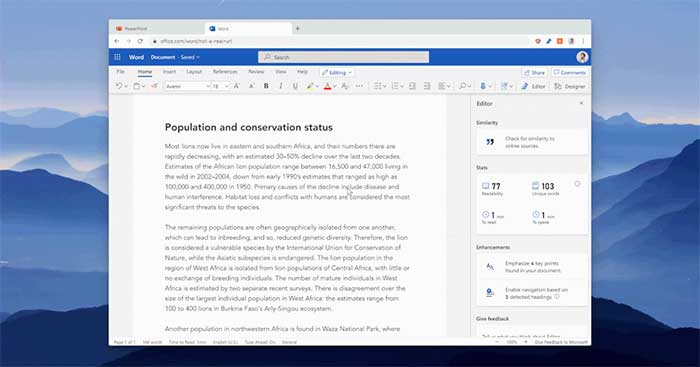This screenshot has width=700, height=367.
Task: Click the Unique words 103 stat
Action: pyautogui.click(x=545, y=189)
